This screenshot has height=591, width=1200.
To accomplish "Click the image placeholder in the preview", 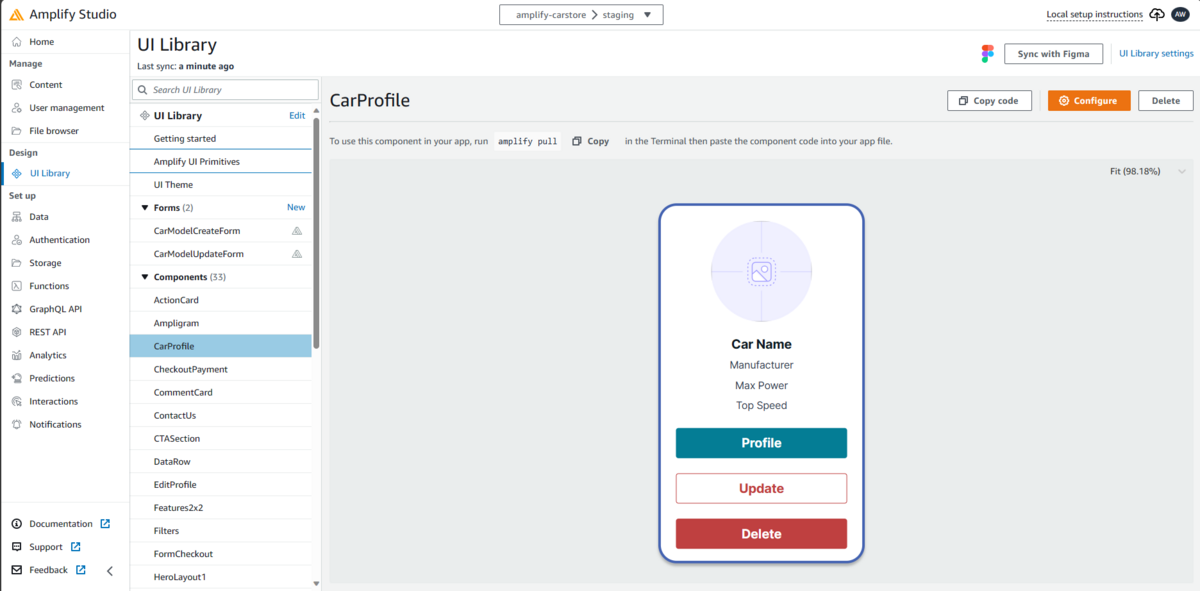I will [x=761, y=271].
